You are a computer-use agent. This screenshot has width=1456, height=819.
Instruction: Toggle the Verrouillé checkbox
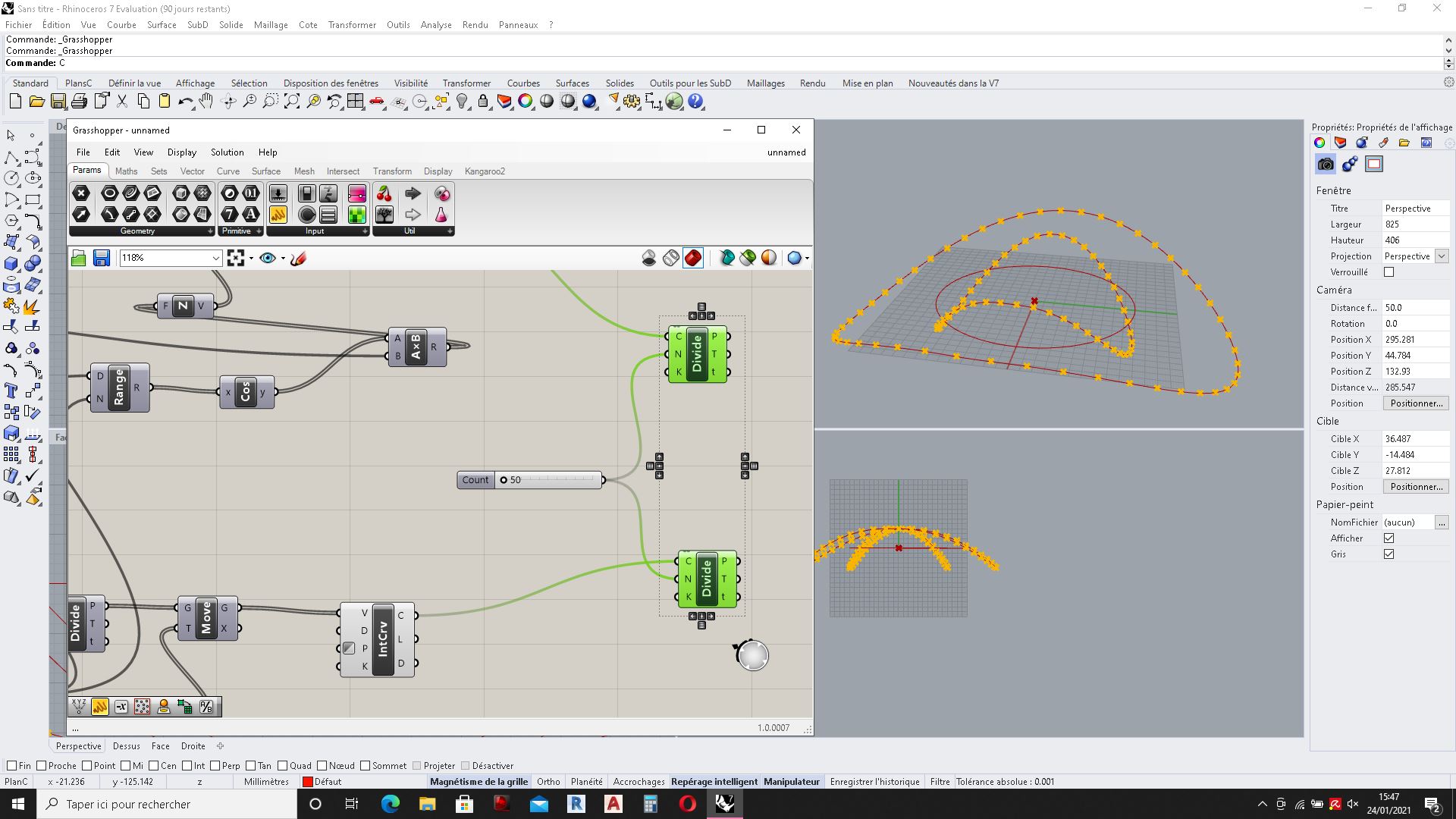click(x=1389, y=272)
